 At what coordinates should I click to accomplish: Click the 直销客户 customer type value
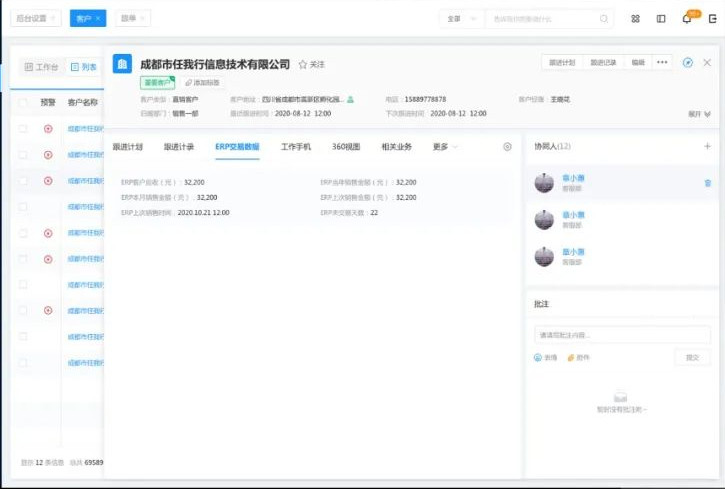click(185, 99)
